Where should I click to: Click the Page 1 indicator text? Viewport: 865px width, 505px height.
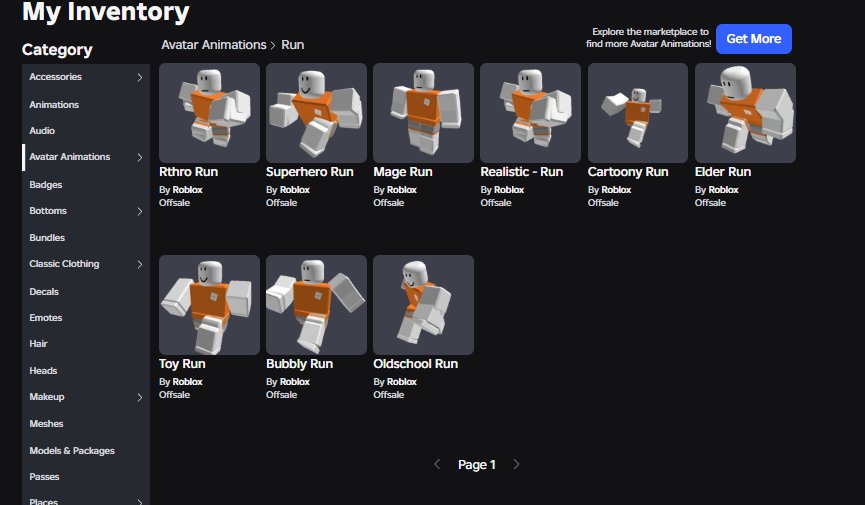[477, 465]
